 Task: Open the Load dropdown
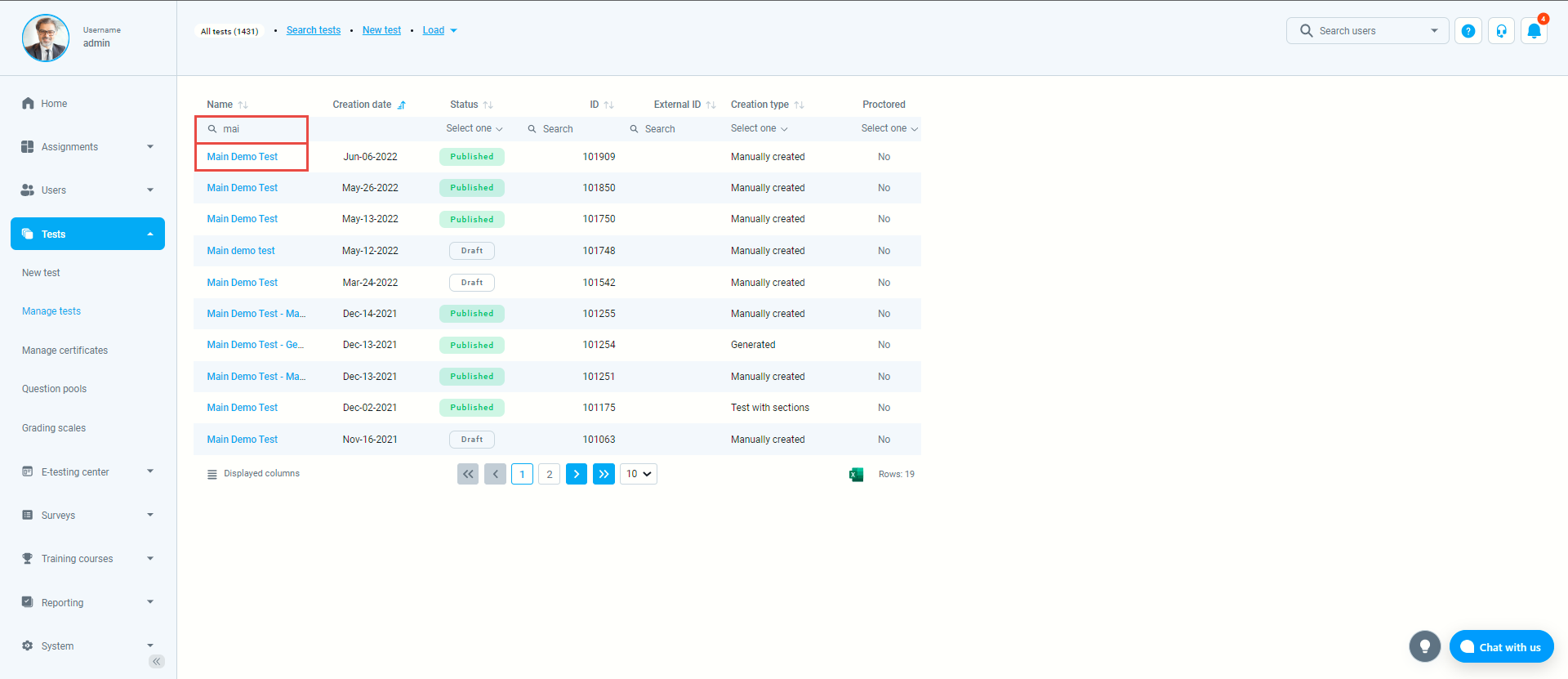[x=439, y=30]
